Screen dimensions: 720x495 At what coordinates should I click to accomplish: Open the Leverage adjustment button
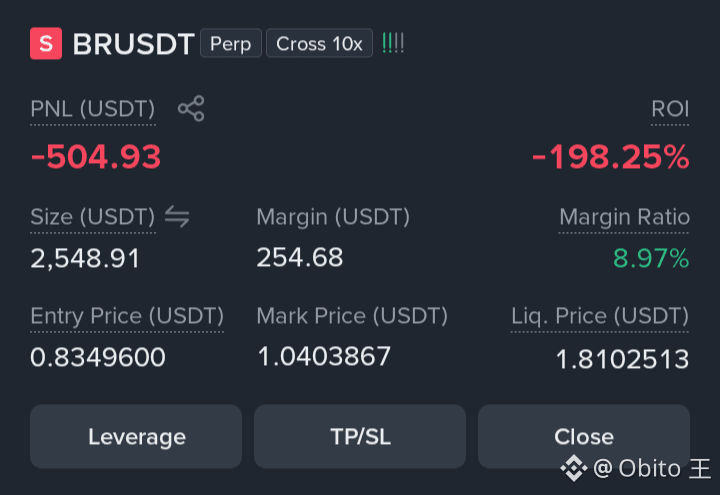[136, 436]
